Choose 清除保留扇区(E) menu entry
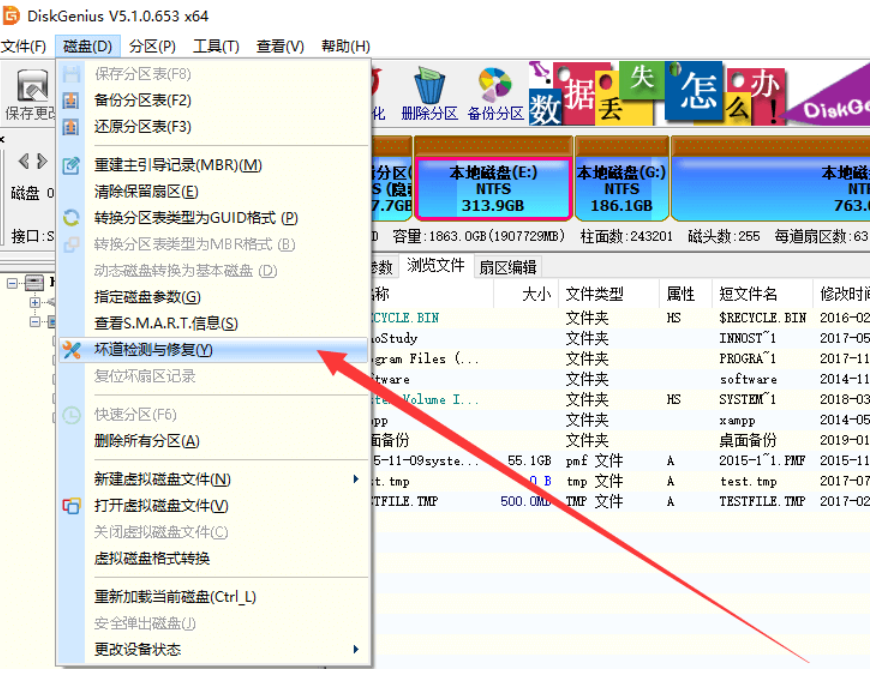 (214, 192)
